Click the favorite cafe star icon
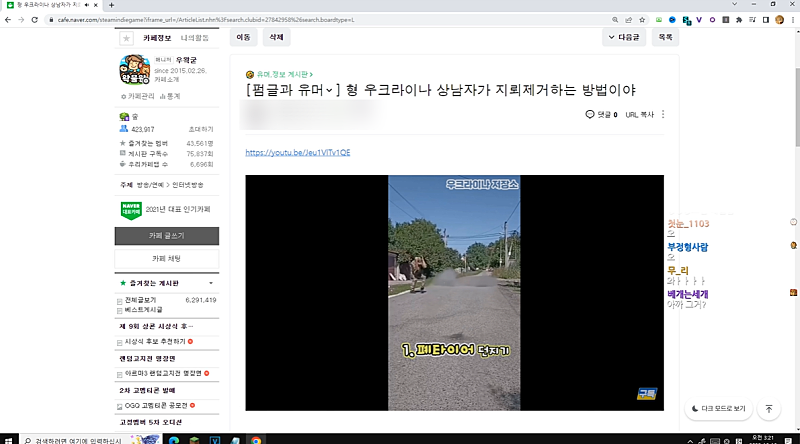This screenshot has width=800, height=444. [x=126, y=38]
